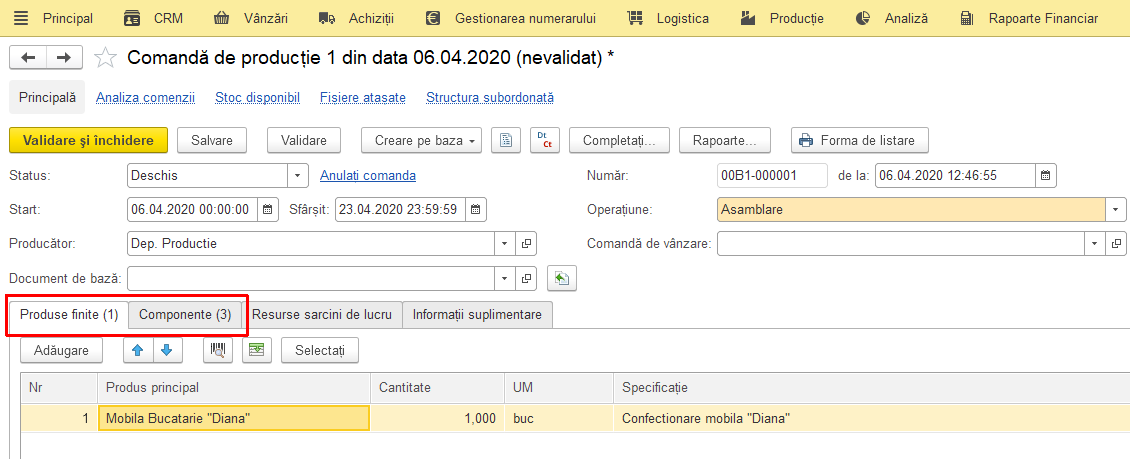Viewport: 1130px width, 459px height.
Task: Open the Fișiere atașate link
Action: (362, 97)
